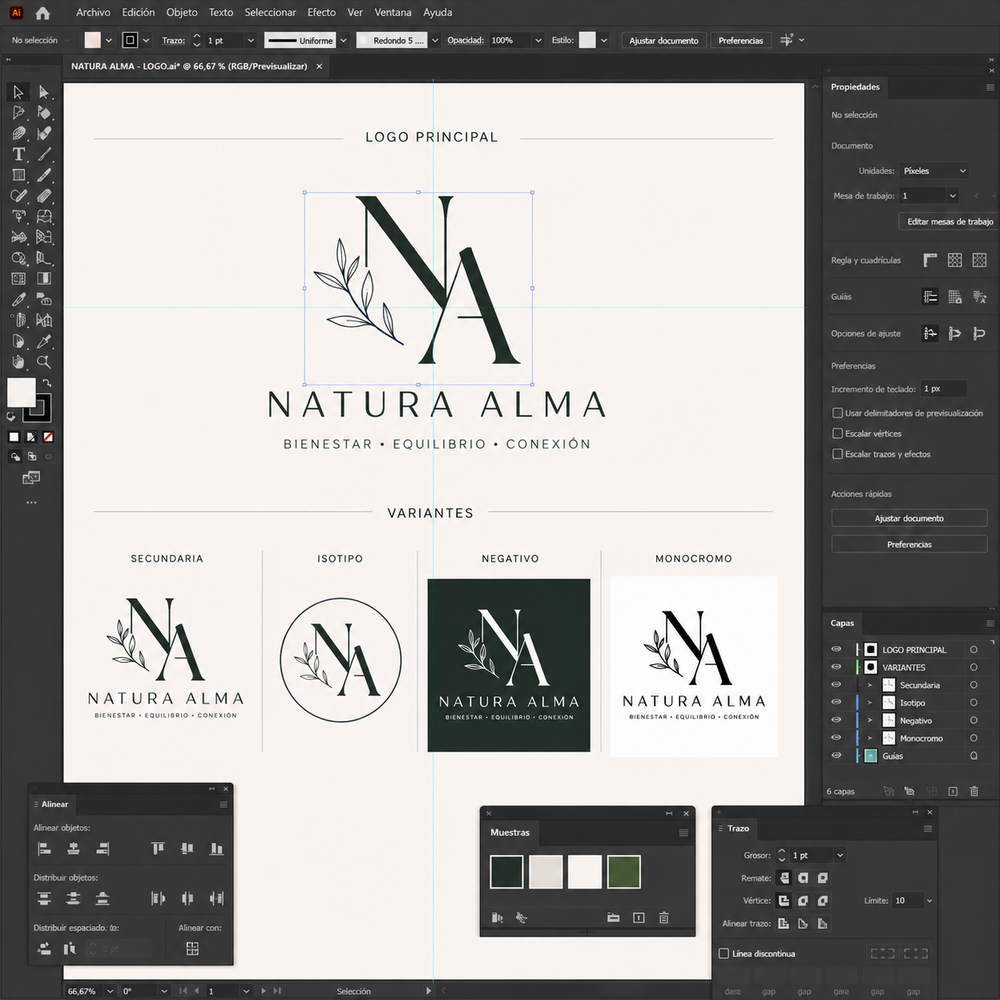This screenshot has height=1000, width=1000.
Task: Show rulers icon in Regla y cuadrículas
Action: point(930,260)
